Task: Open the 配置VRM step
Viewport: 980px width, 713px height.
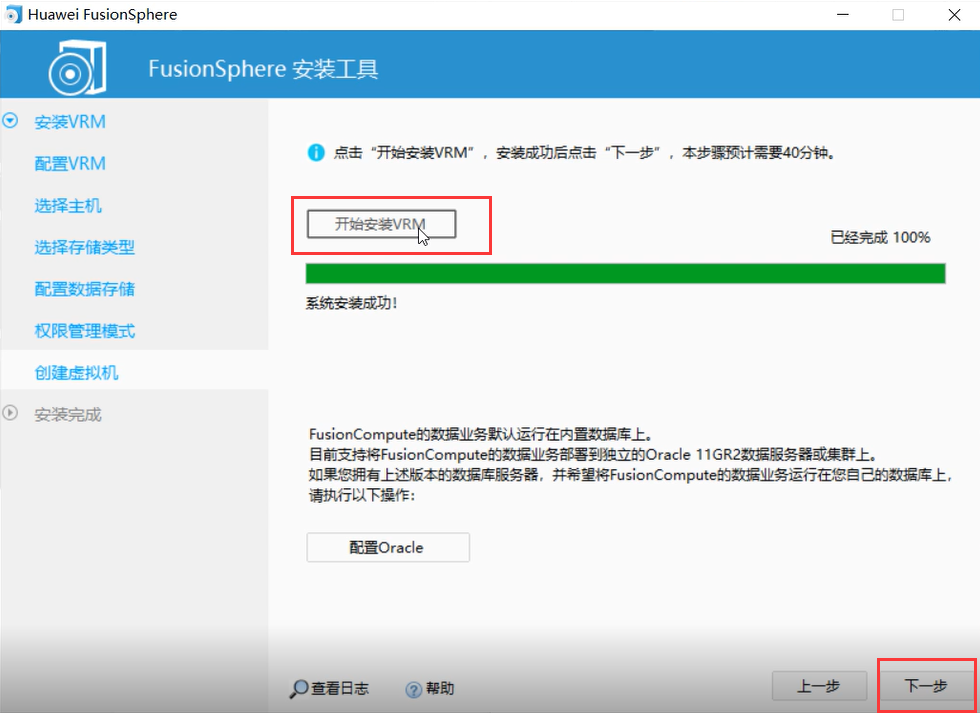Action: click(x=70, y=164)
